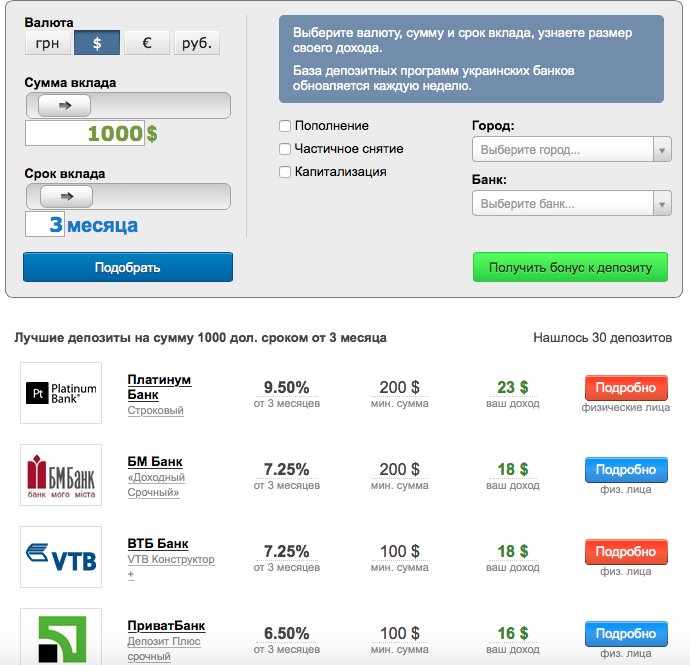This screenshot has width=690, height=665.
Task: Click the ПриватБанк green logo
Action: coord(61,637)
